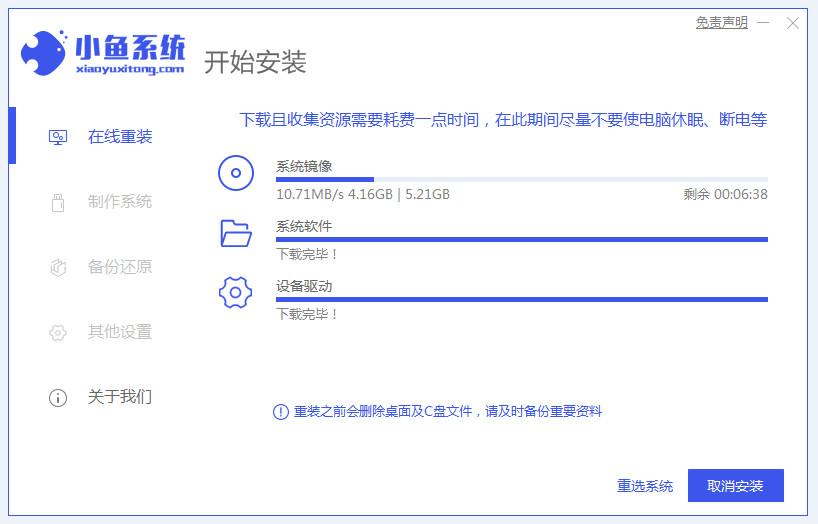Click the warning info icon before 重装之前

click(x=281, y=412)
